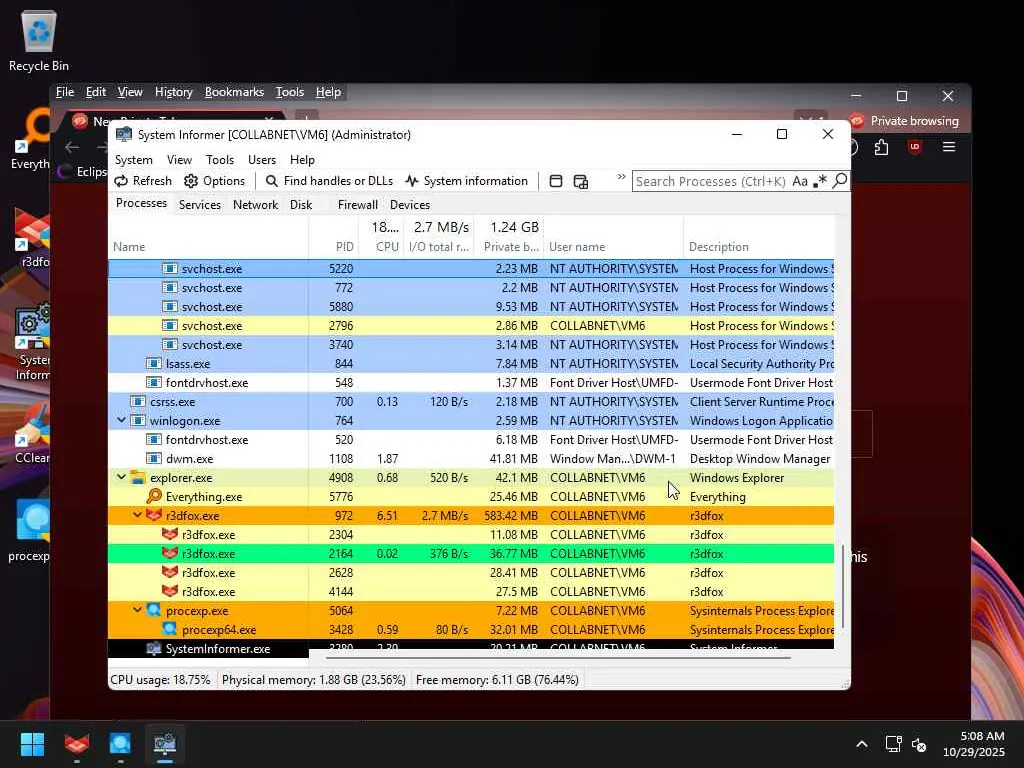
Task: Click the dwm.exe process icon
Action: 154,458
